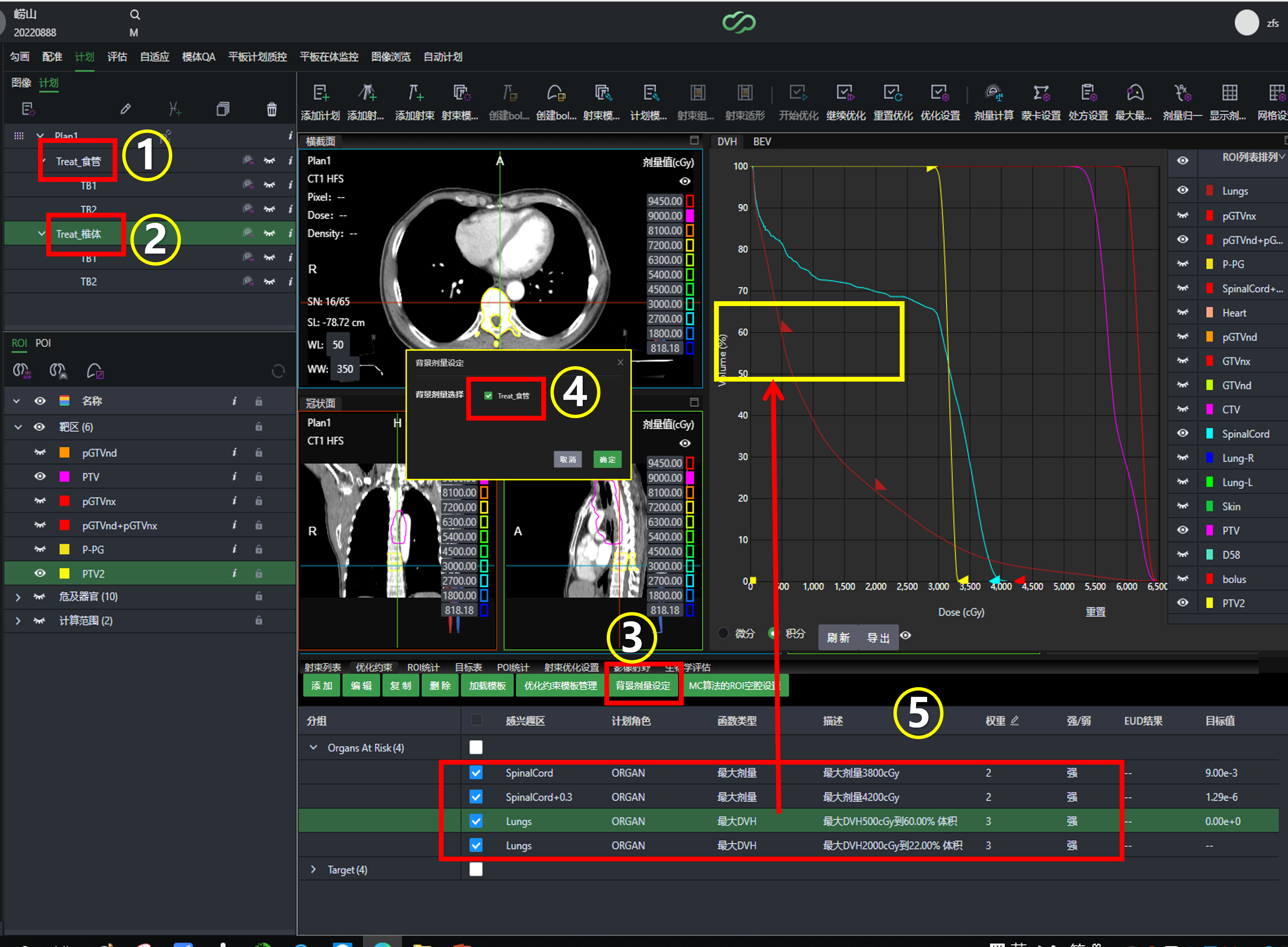
Task: Switch to the BEV tab
Action: 762,141
